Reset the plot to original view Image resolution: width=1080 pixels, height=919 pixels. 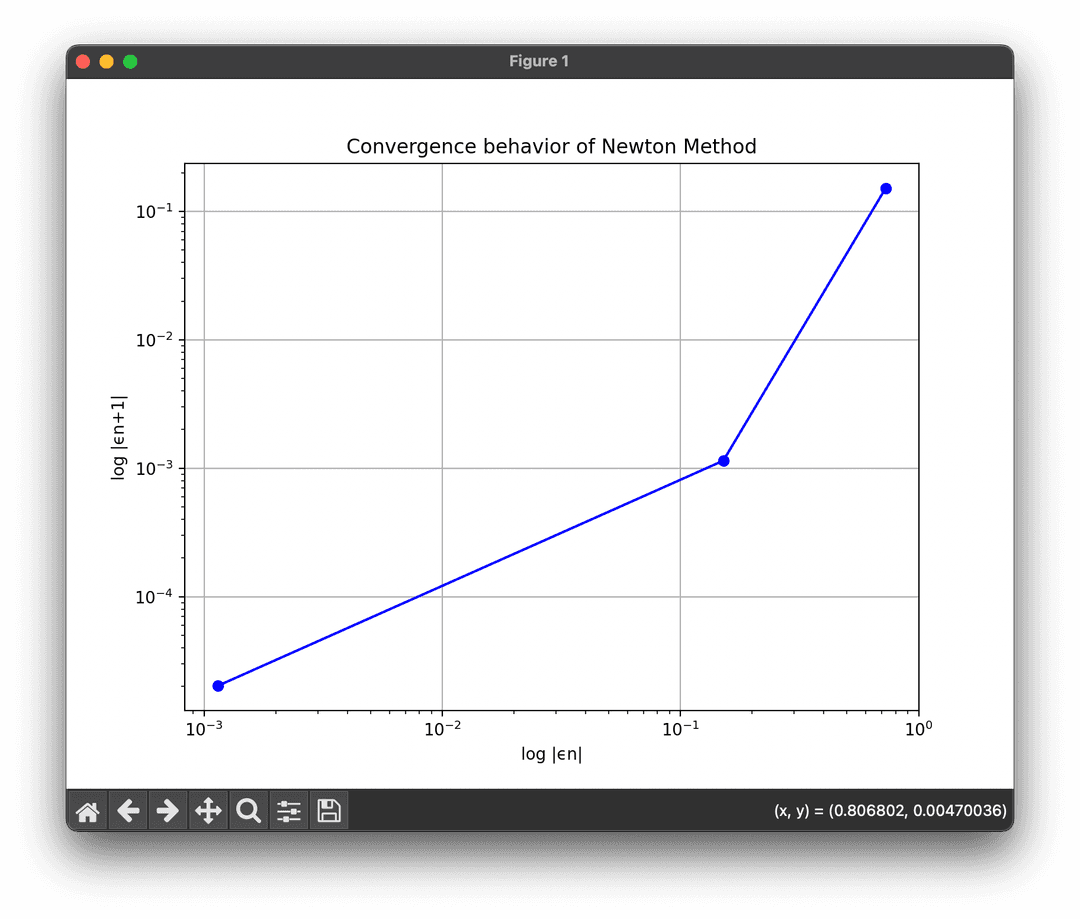pyautogui.click(x=88, y=810)
